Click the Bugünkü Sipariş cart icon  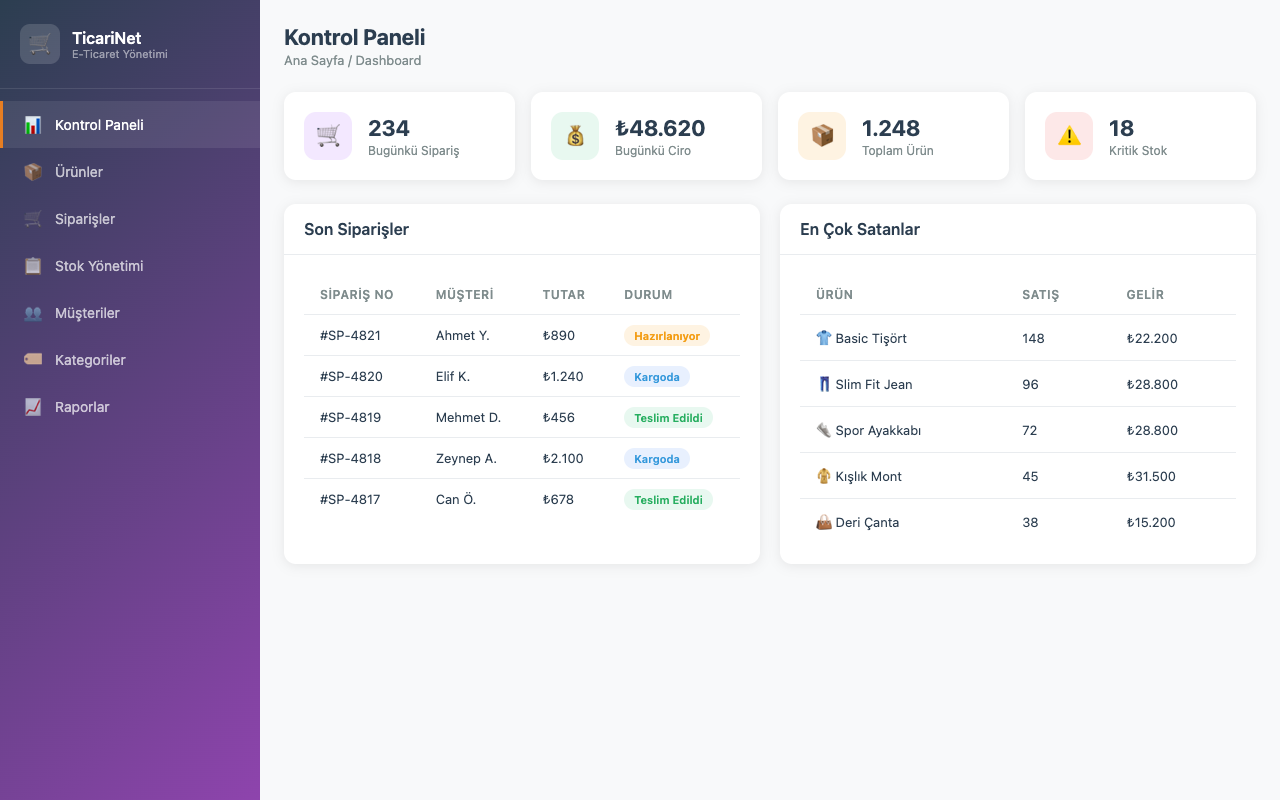328,136
